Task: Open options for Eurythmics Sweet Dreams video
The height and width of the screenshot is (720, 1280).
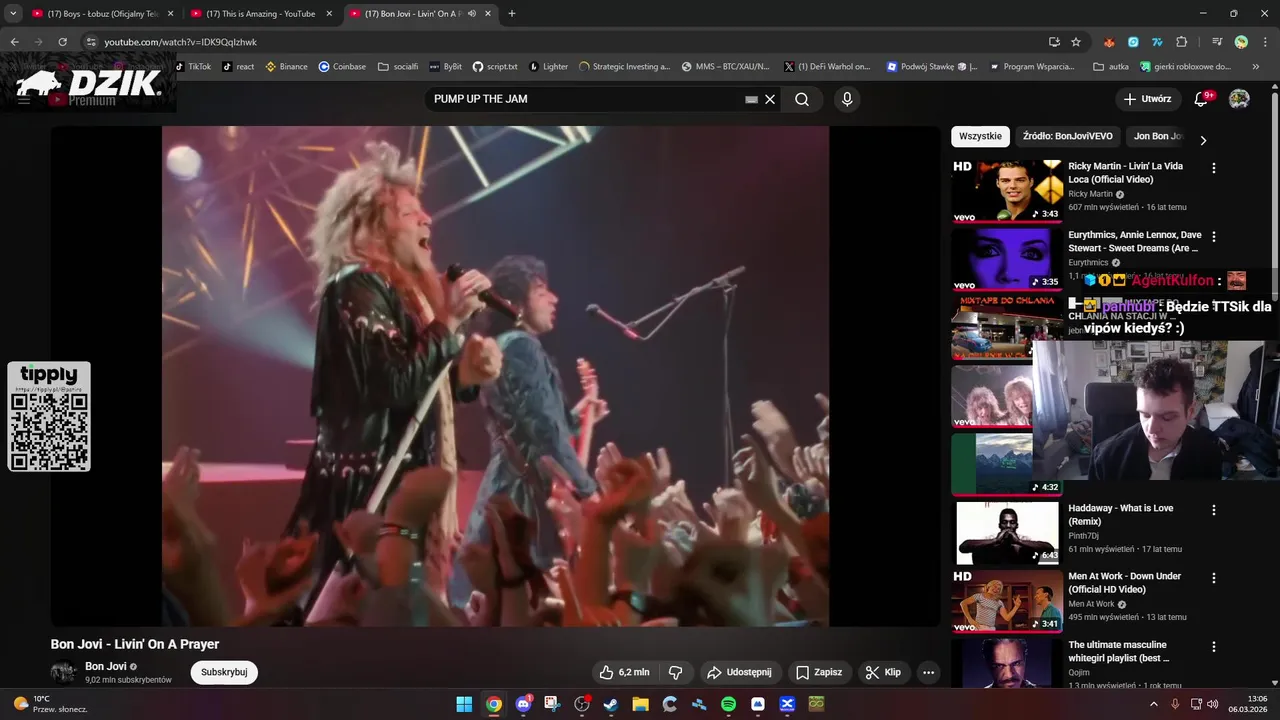Action: [x=1214, y=237]
